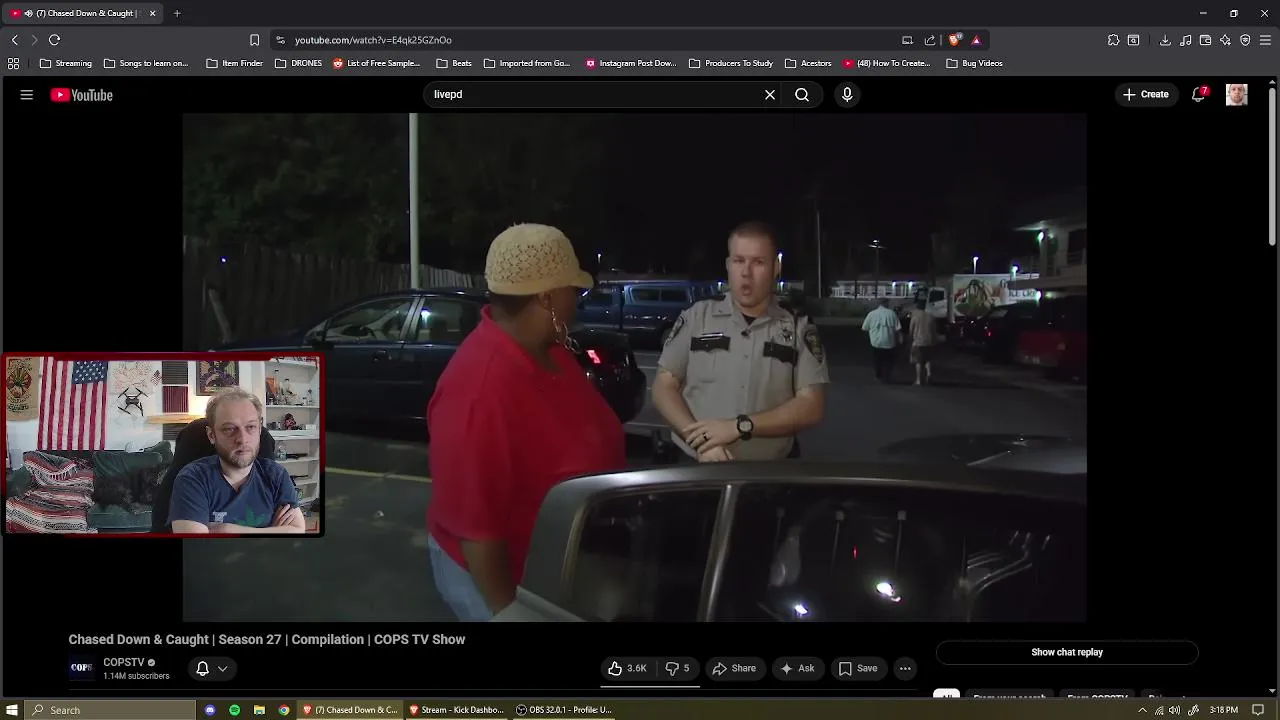Viewport: 1280px width, 720px height.
Task: Open the browser downloads icon
Action: point(1165,40)
